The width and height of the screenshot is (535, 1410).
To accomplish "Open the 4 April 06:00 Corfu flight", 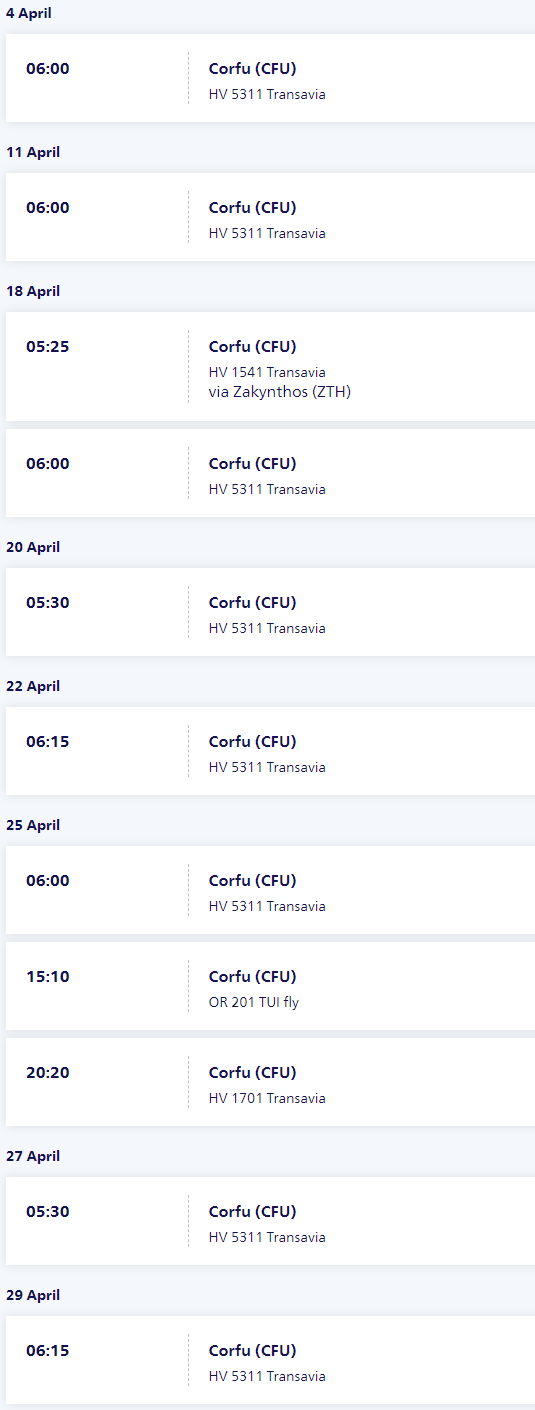I will click(x=270, y=78).
